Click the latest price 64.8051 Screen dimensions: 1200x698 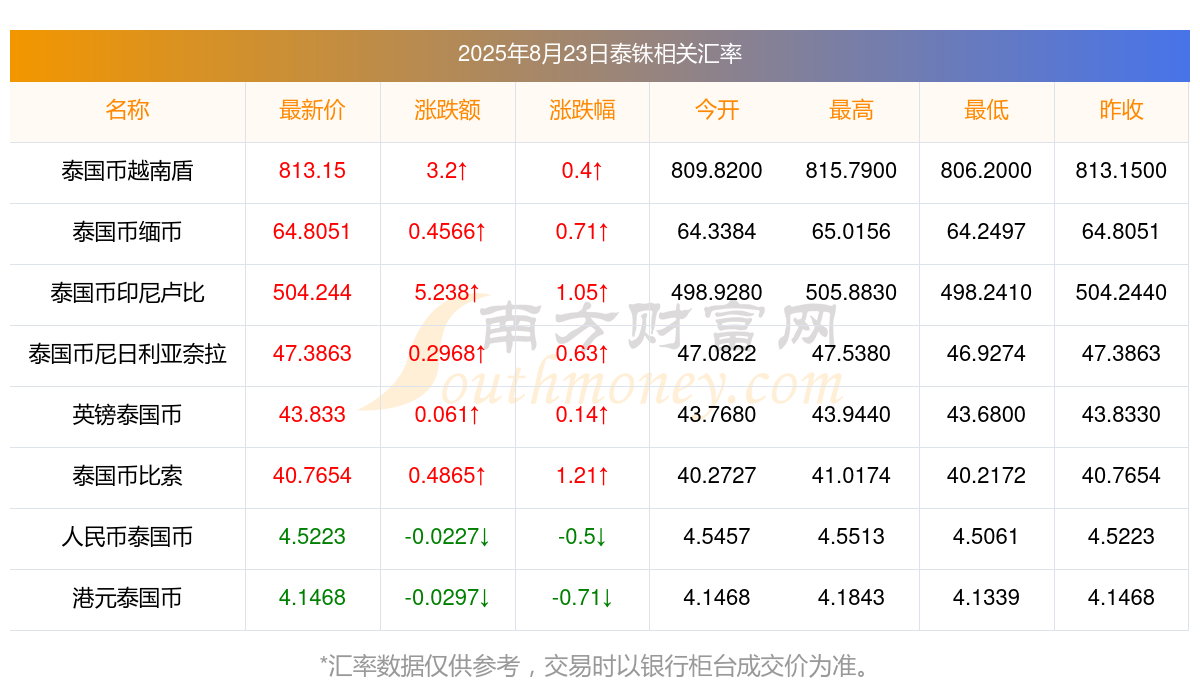tap(312, 232)
